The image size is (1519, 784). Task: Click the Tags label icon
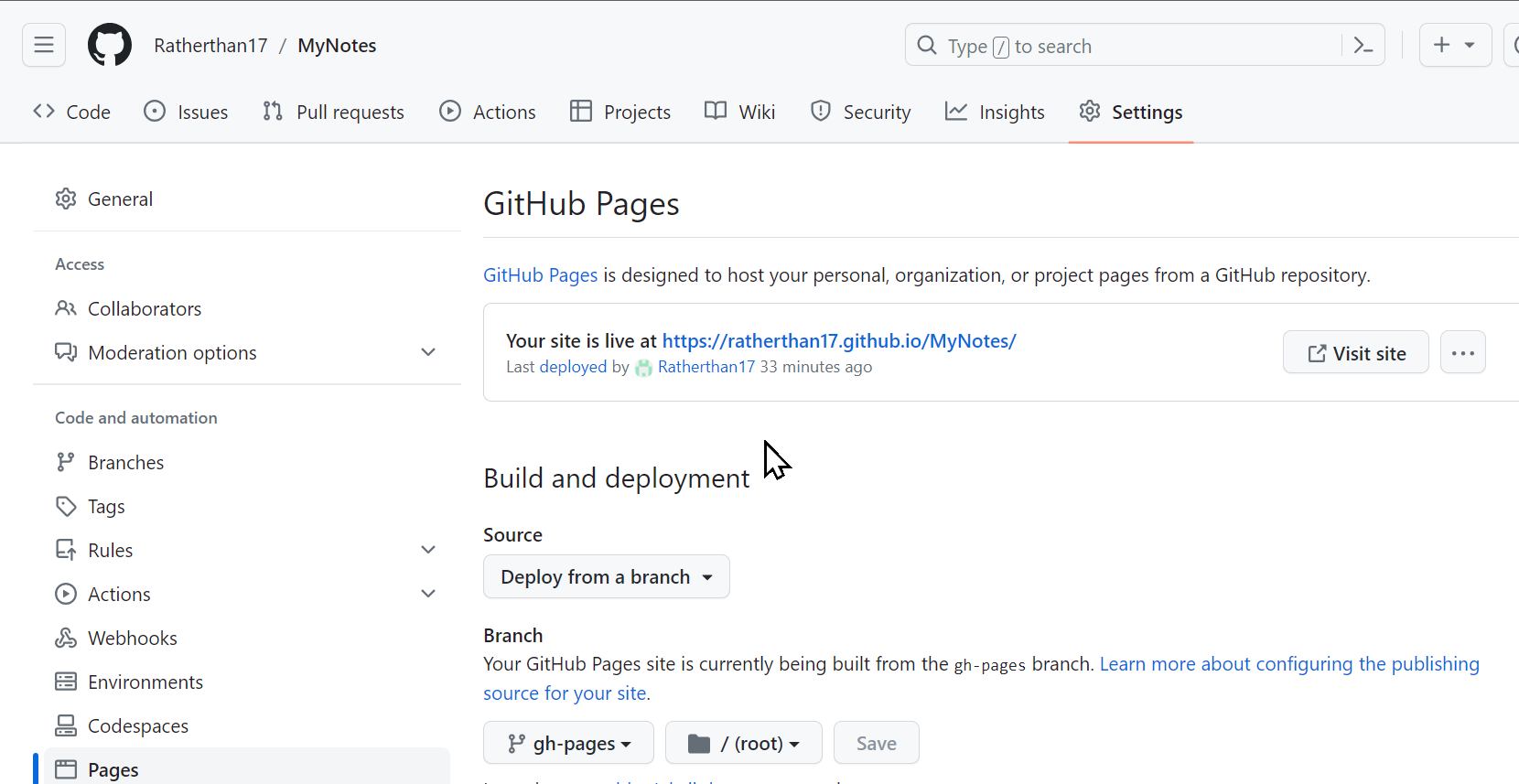(x=66, y=506)
